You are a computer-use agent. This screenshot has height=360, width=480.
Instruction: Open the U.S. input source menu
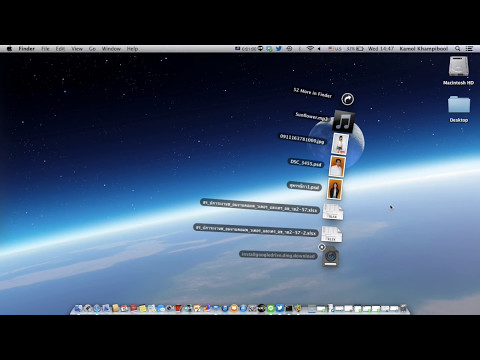[335, 49]
